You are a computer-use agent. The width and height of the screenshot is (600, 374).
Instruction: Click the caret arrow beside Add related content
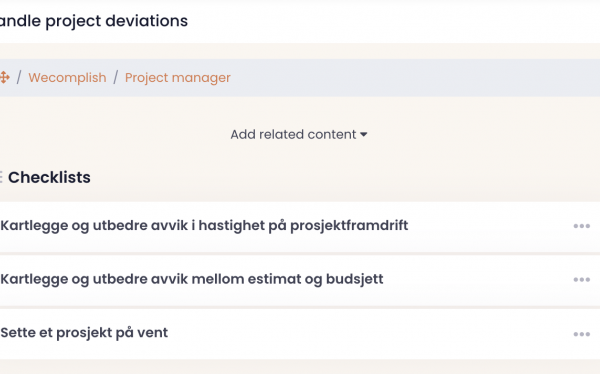364,134
